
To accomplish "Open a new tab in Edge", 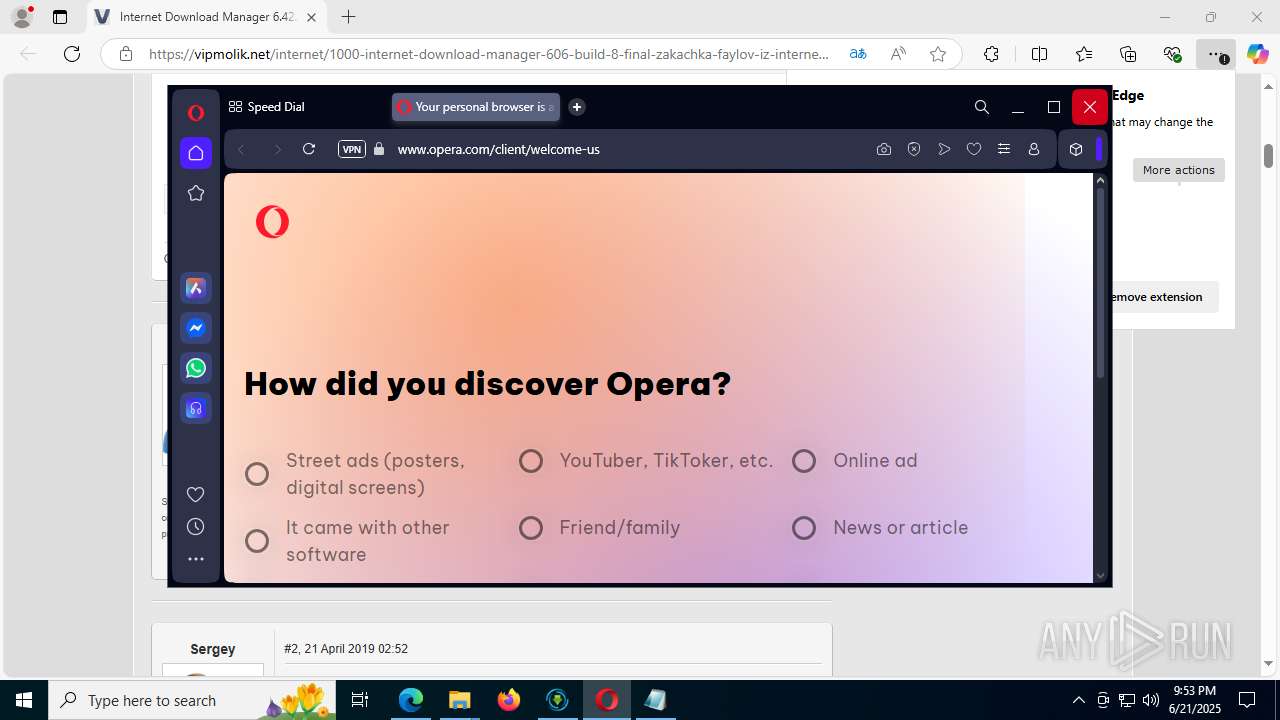I will 348,17.
